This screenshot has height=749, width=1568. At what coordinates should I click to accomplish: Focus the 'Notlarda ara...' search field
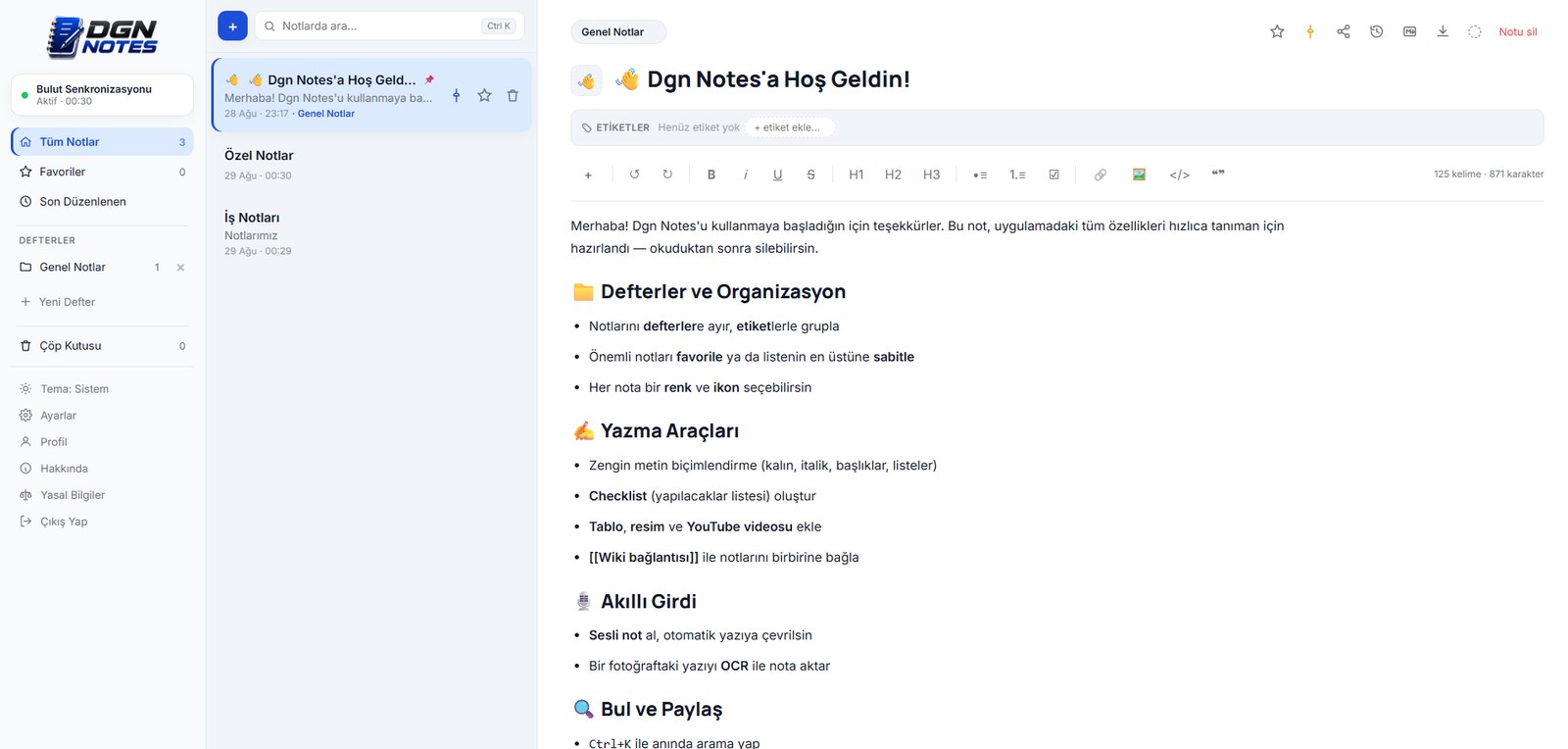point(389,26)
